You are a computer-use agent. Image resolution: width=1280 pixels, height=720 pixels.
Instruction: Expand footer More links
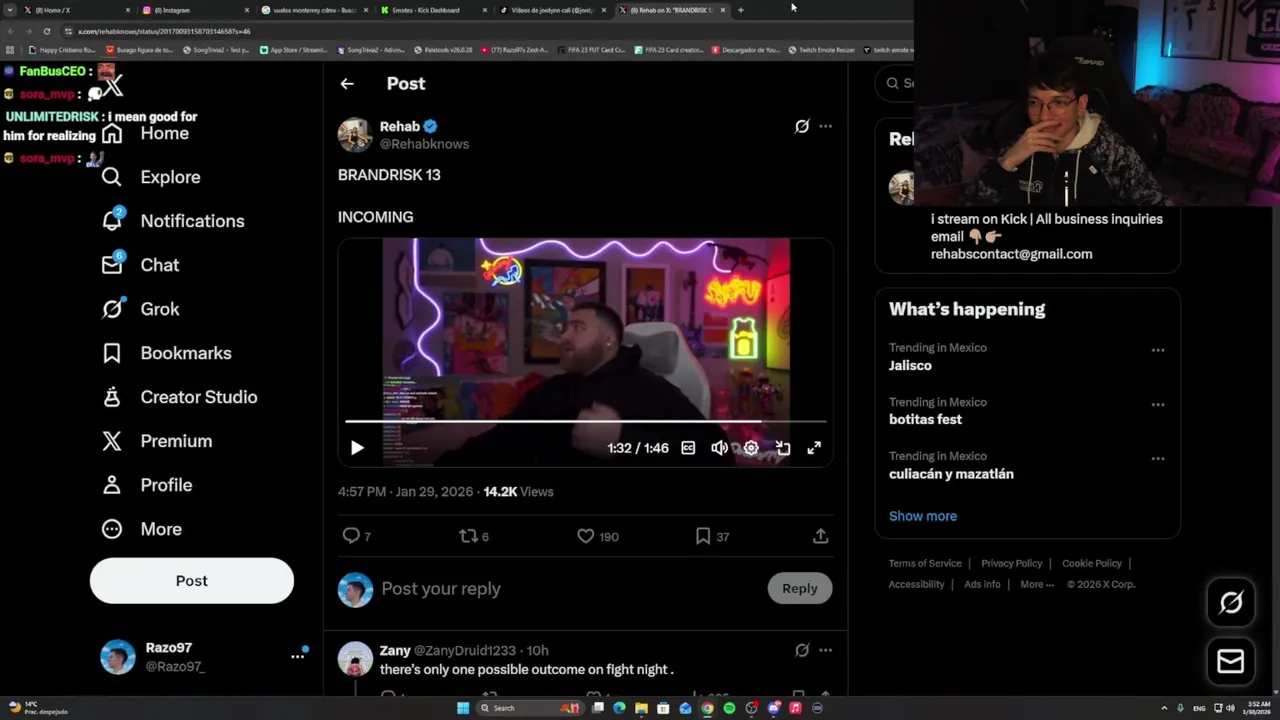[x=1037, y=584]
